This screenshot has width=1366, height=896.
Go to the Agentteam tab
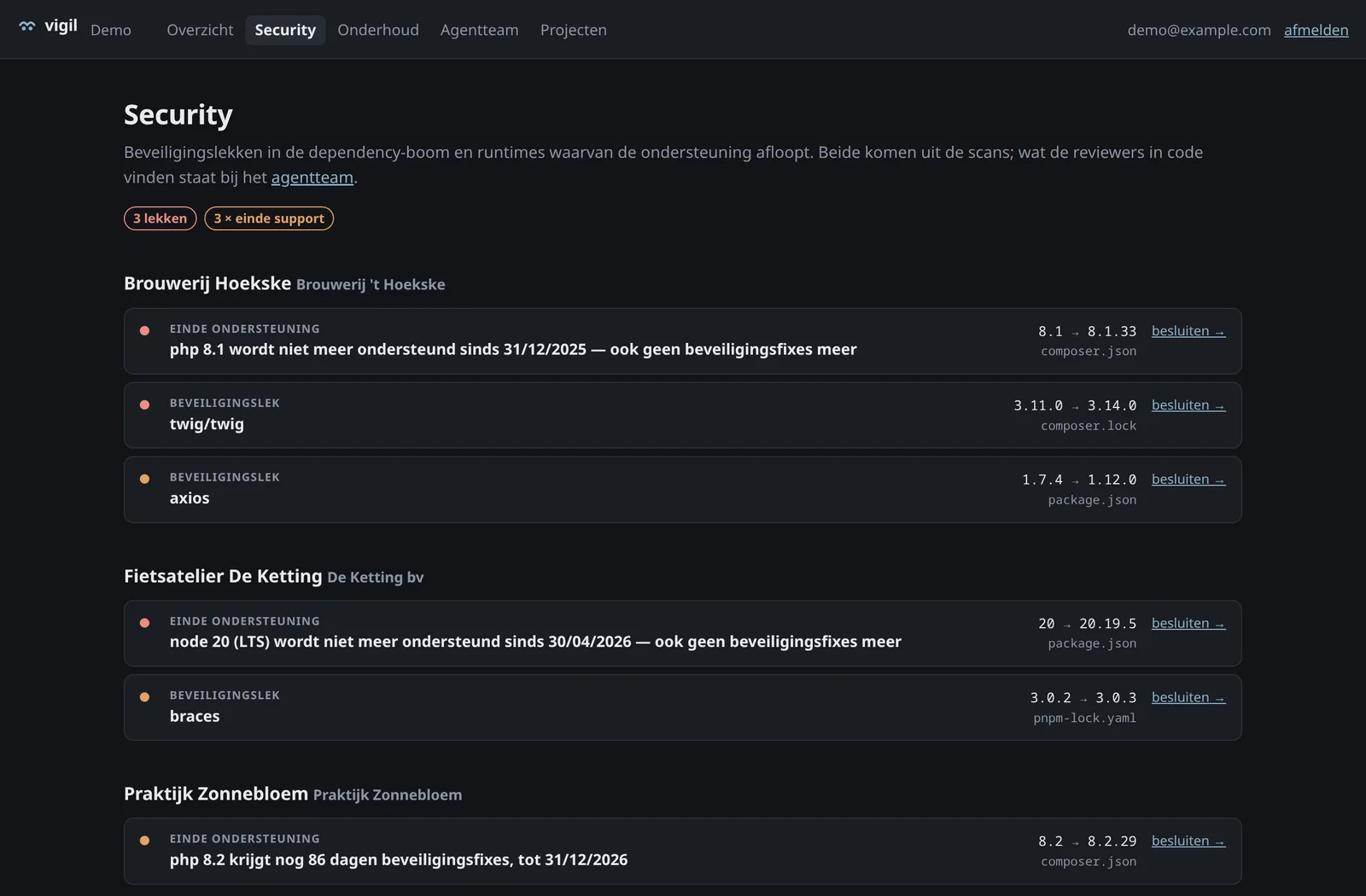(480, 30)
